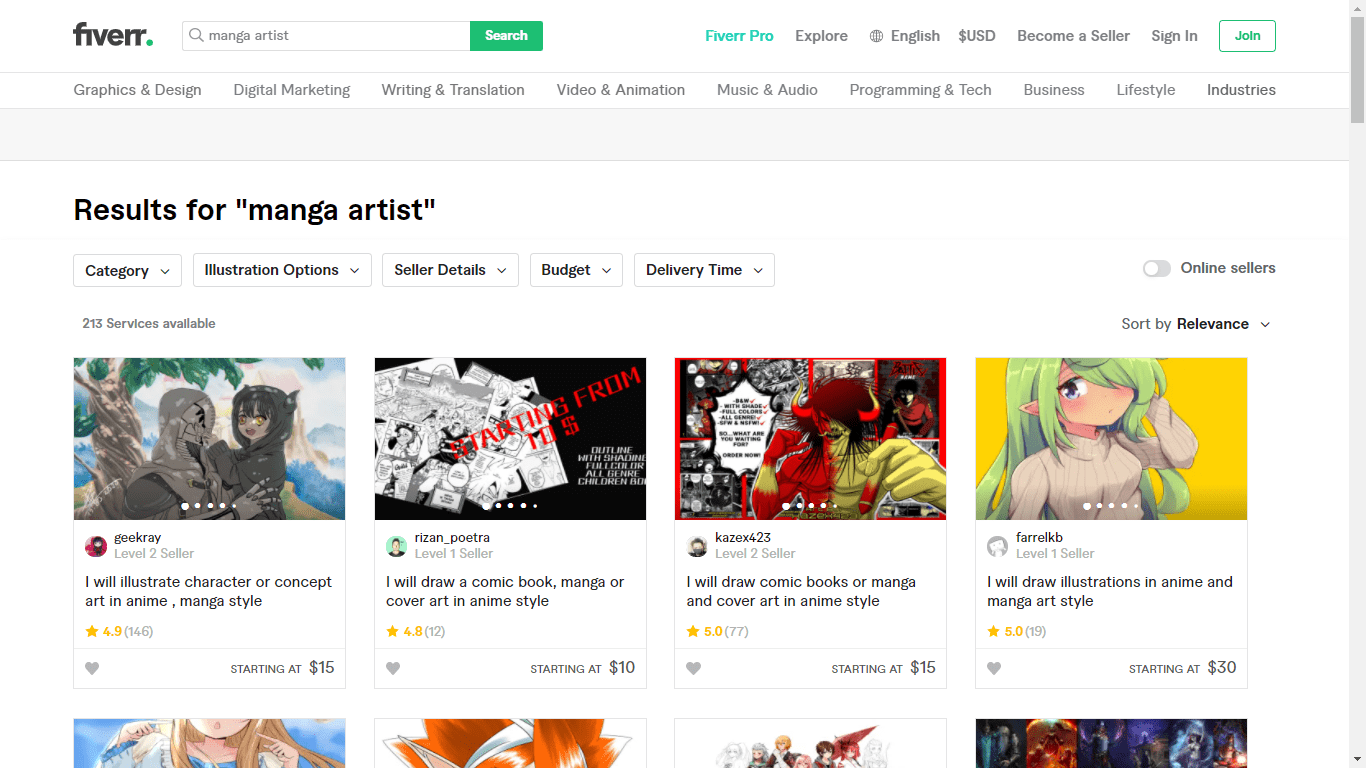Open geekray's gig thumbnail image
The height and width of the screenshot is (768, 1366).
[x=209, y=439]
